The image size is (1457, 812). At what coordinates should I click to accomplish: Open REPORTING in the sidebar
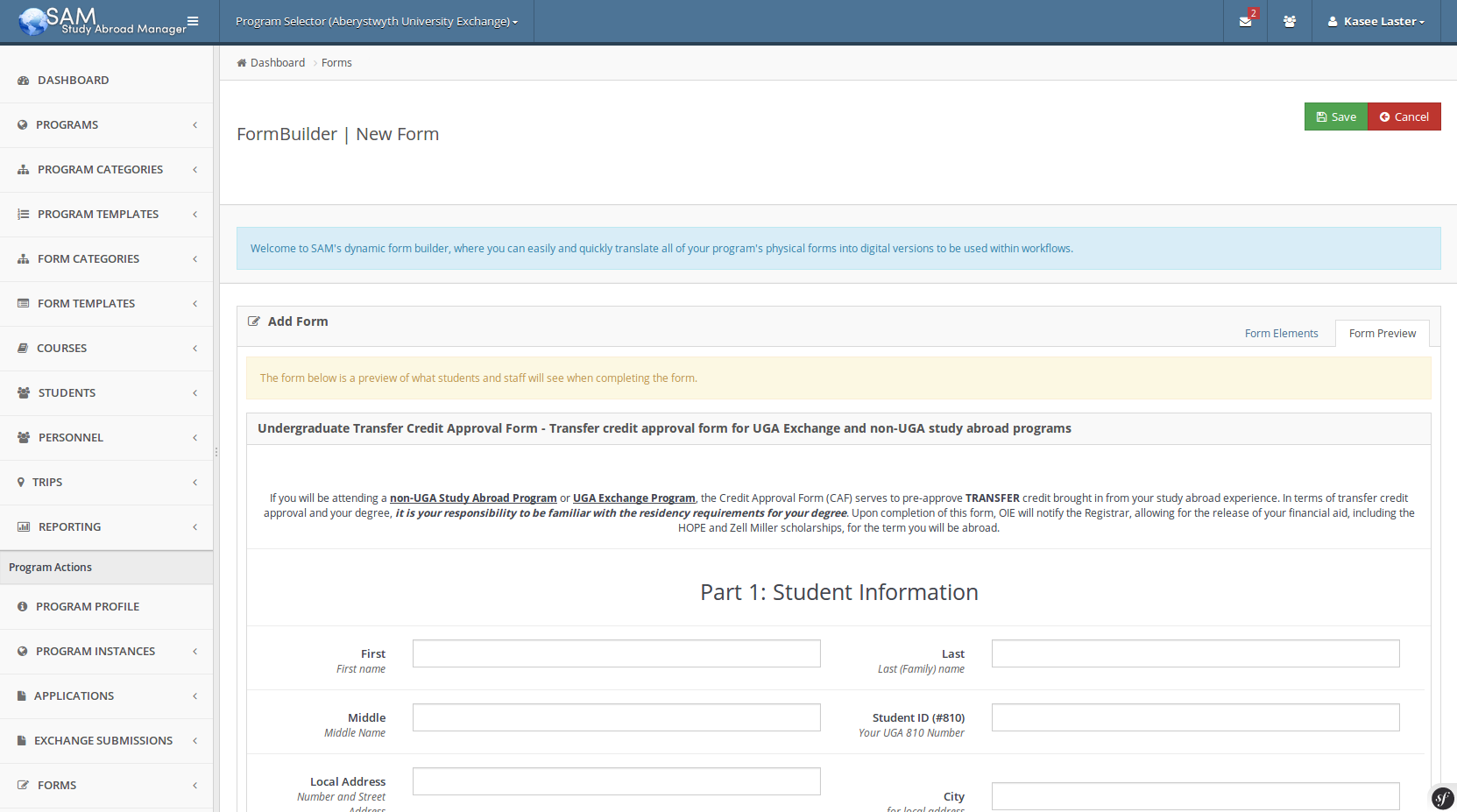[x=106, y=527]
